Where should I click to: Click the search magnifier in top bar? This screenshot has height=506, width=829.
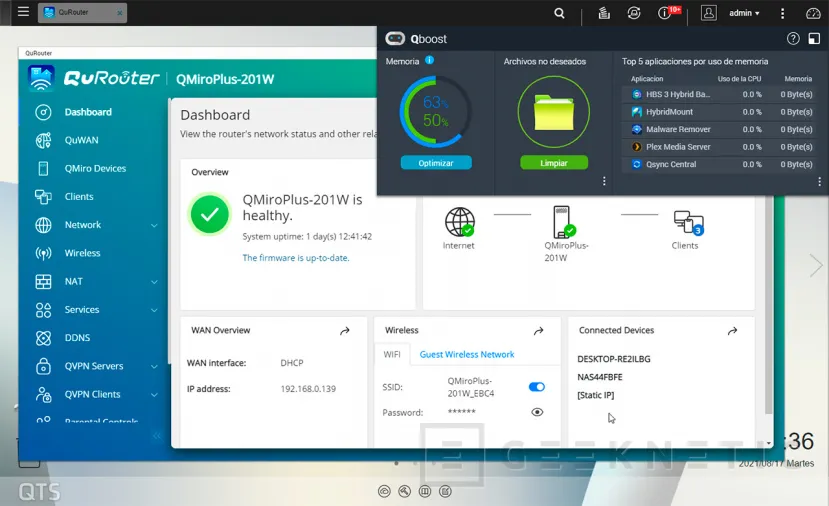[559, 13]
